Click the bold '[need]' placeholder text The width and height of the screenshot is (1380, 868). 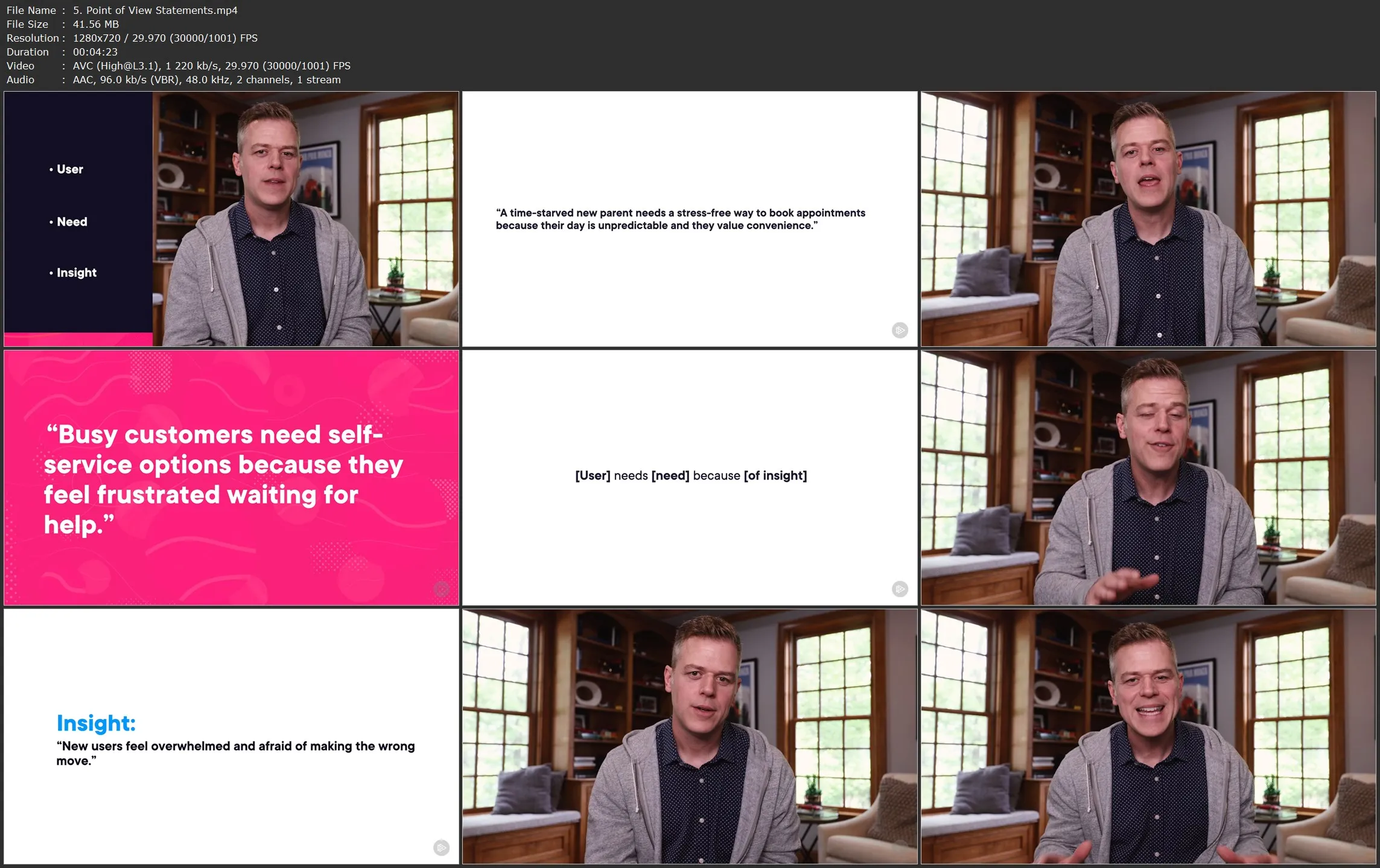point(670,475)
